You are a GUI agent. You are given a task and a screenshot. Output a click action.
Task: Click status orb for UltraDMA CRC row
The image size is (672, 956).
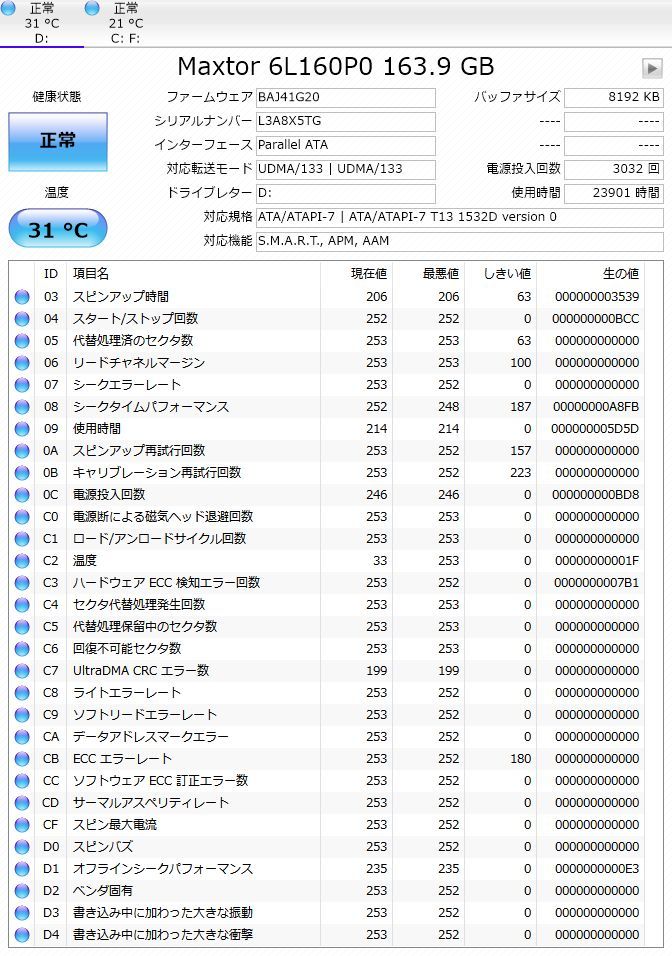[x=22, y=671]
